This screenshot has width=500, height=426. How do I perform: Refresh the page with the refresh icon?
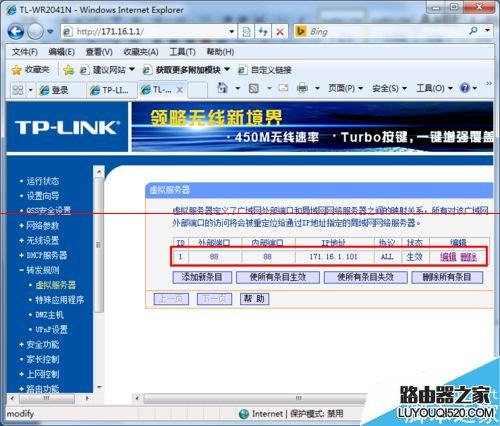click(263, 32)
